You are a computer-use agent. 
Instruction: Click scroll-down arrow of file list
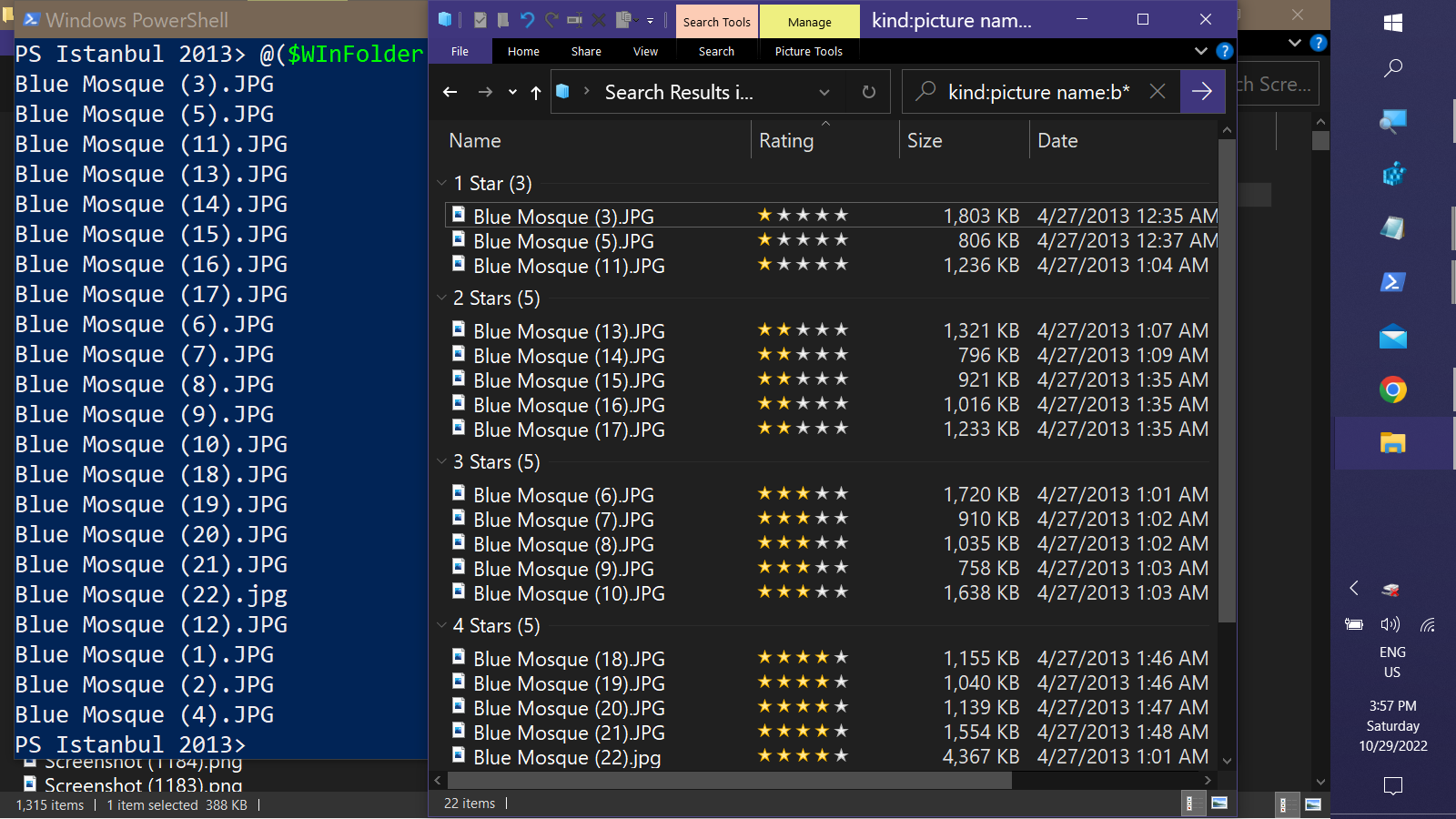pyautogui.click(x=1227, y=761)
